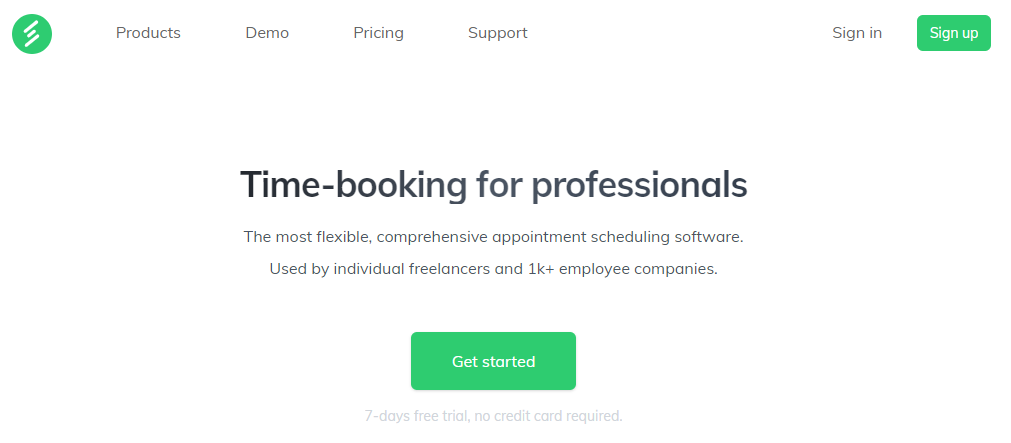
Task: Click the Get started button
Action: (493, 361)
